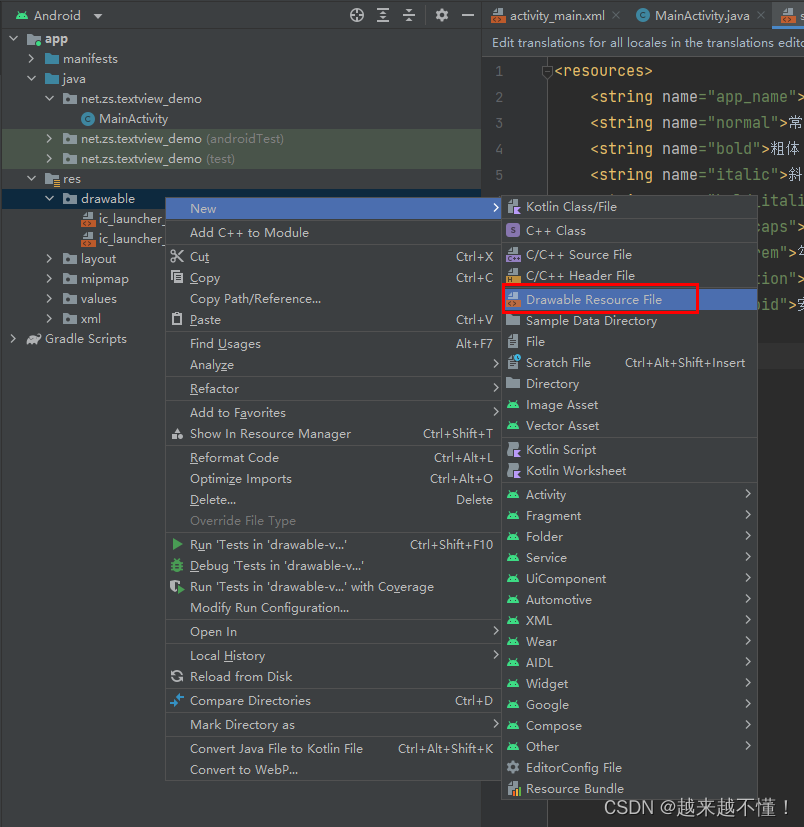Click the fold arrow beside the resources tag
The height and width of the screenshot is (827, 804).
pos(546,71)
